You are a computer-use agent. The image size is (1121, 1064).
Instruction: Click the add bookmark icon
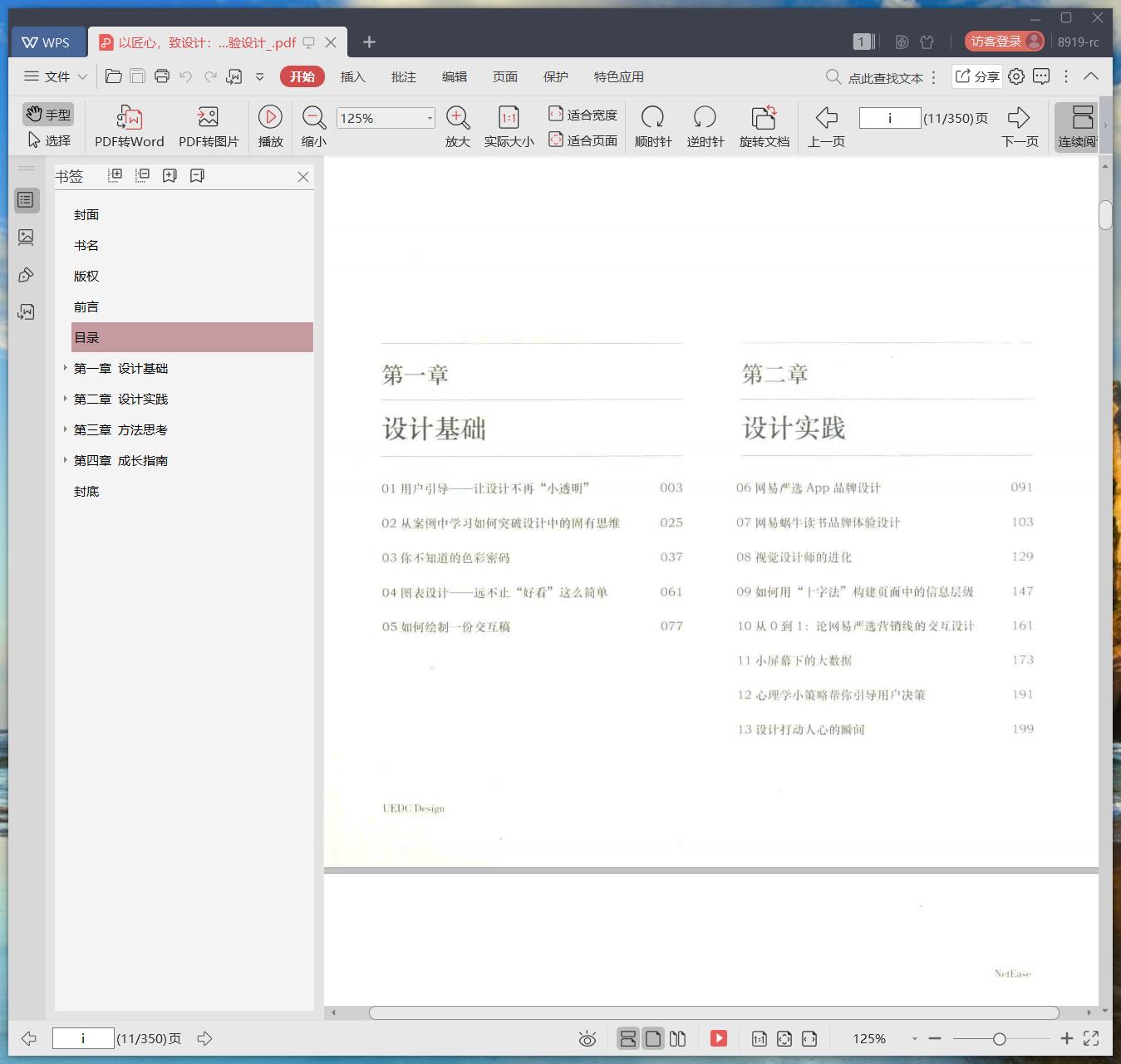point(170,175)
